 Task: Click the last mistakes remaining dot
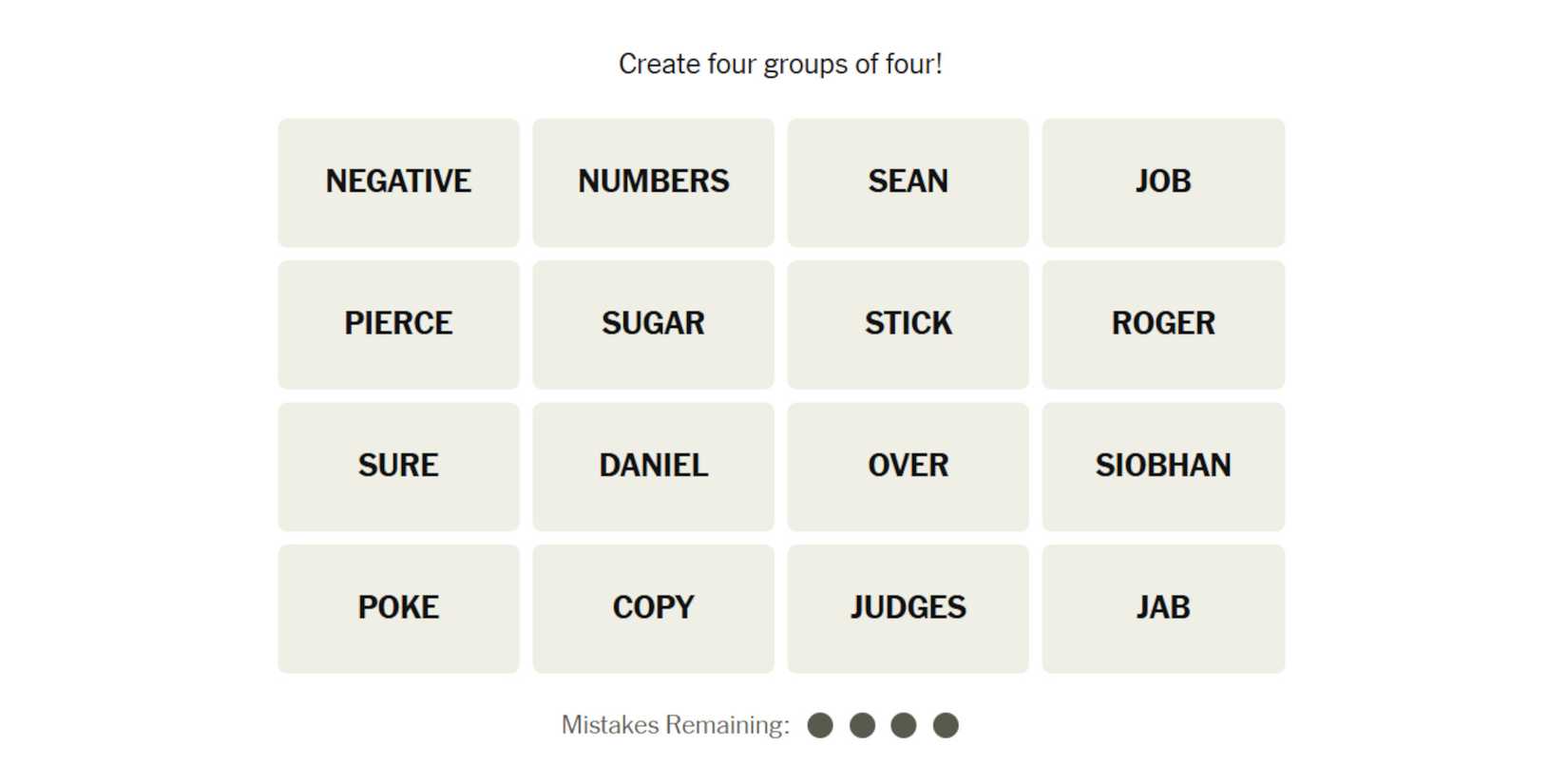(946, 726)
